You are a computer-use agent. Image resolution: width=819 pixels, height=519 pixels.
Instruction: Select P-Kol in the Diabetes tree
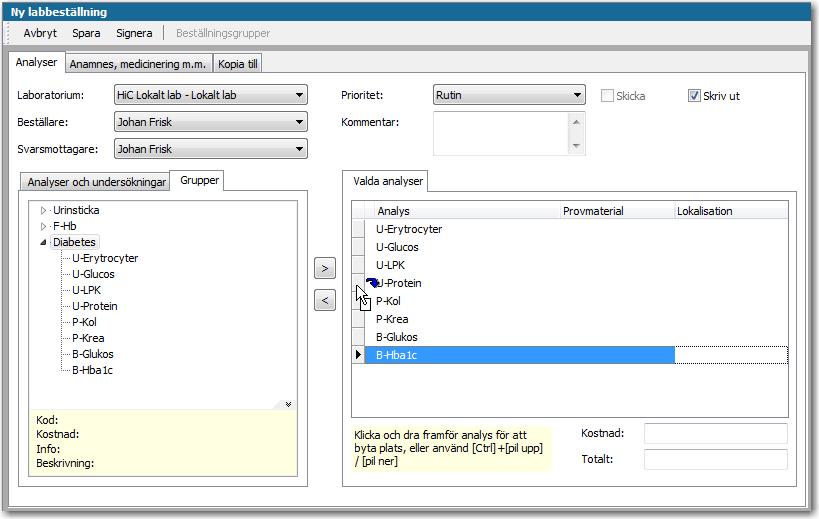(x=84, y=322)
